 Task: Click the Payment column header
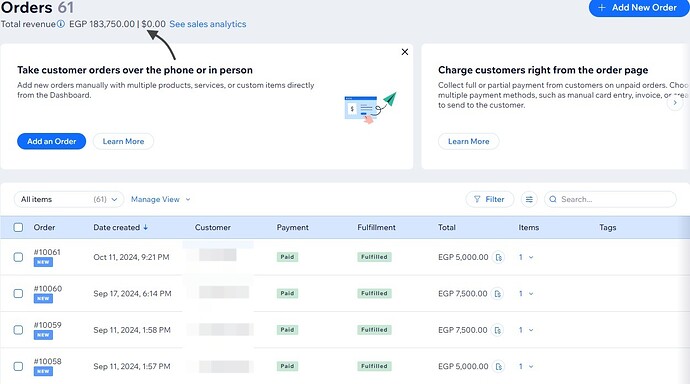point(293,227)
